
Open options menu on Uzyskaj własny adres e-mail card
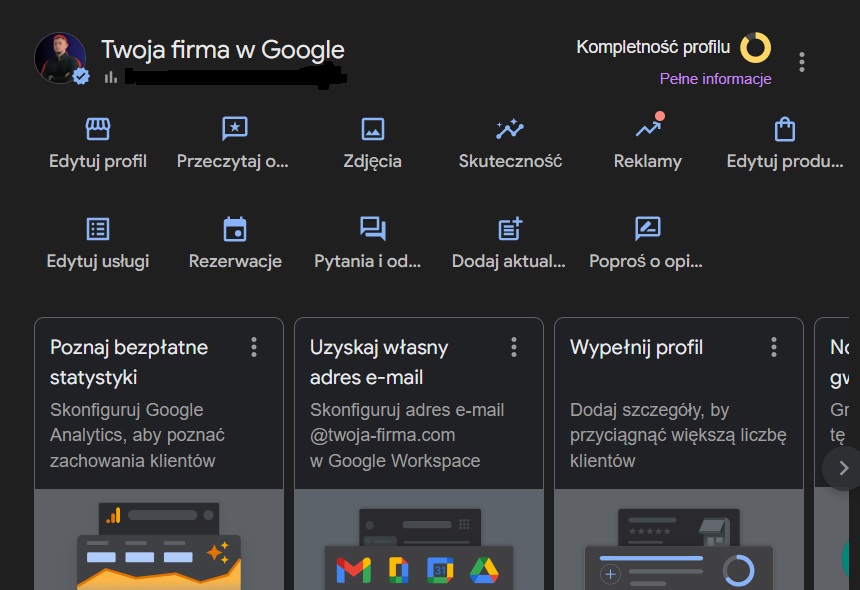514,347
